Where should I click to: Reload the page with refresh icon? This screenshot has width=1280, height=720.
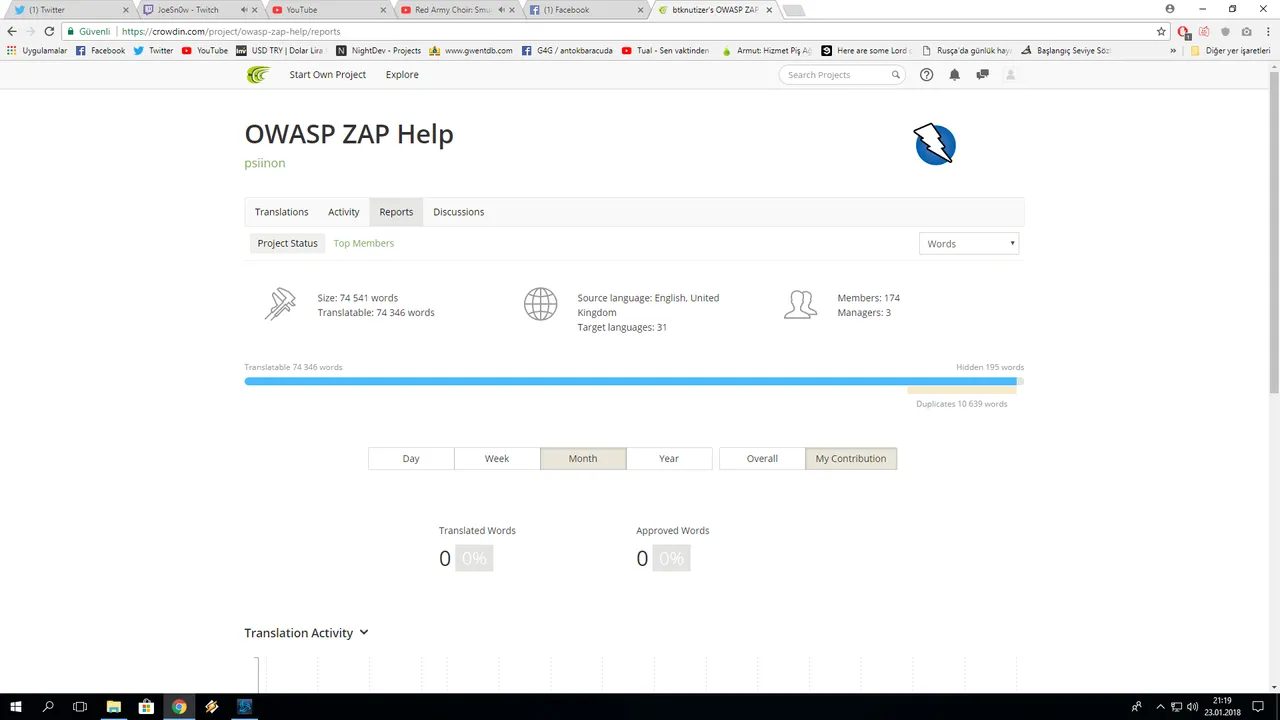49,31
